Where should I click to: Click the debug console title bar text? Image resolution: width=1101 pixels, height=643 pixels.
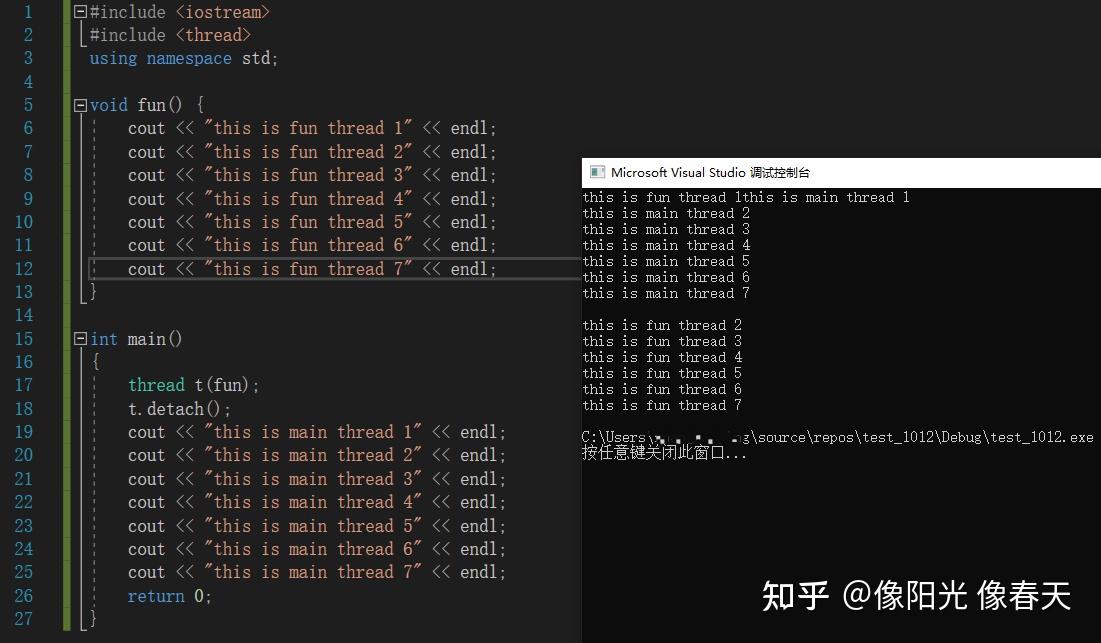pos(710,172)
